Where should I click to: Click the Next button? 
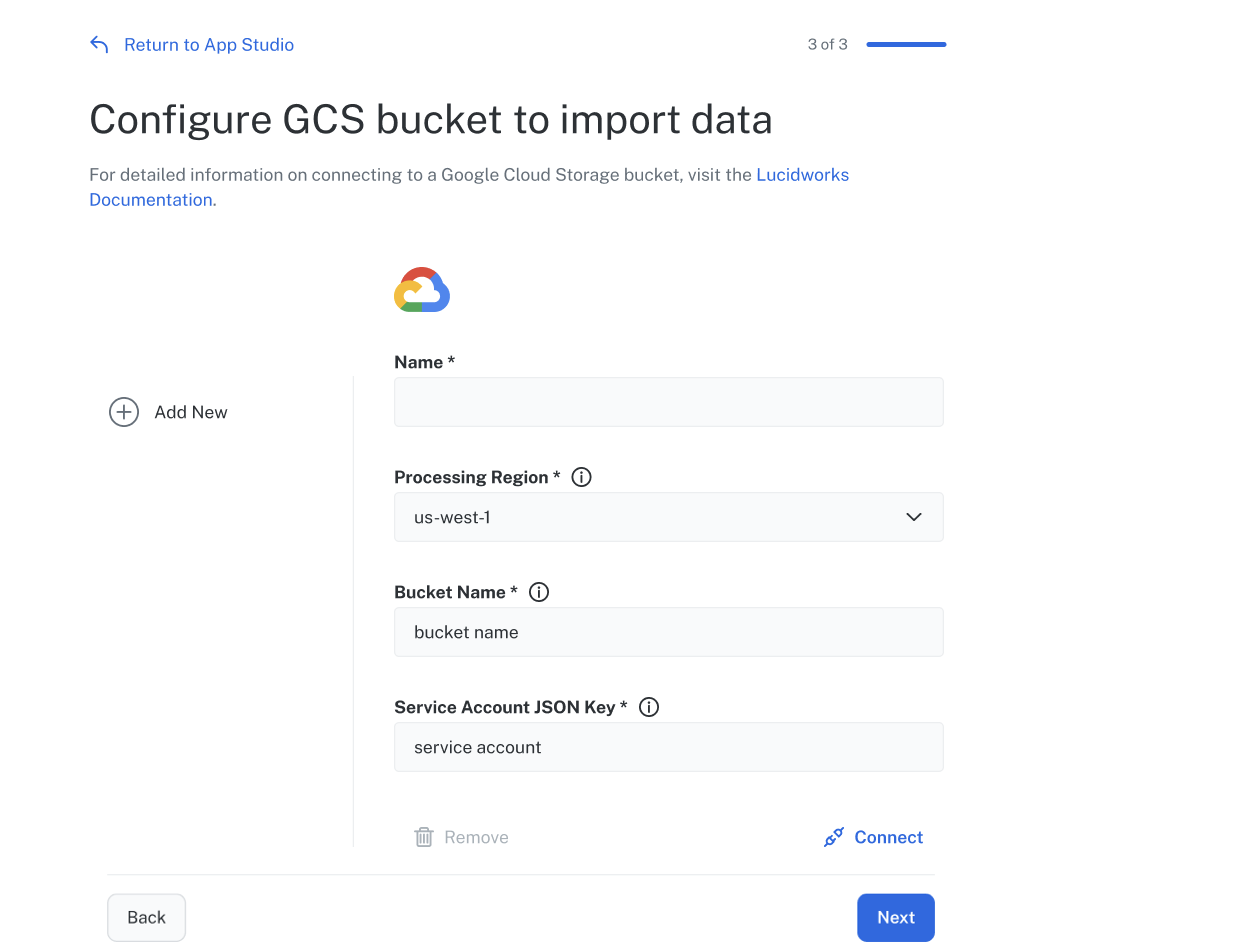click(x=895, y=917)
